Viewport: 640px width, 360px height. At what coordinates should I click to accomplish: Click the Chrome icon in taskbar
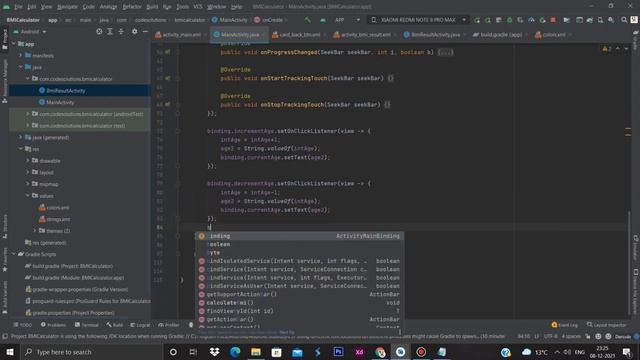[x=380, y=352]
